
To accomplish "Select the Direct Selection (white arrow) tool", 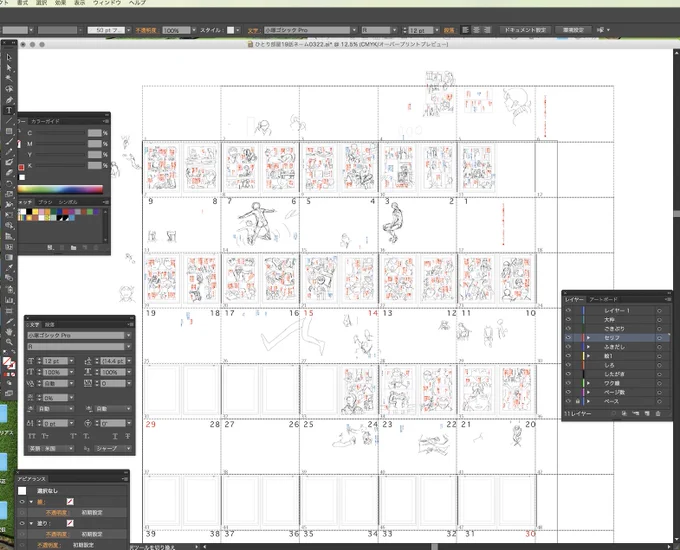I will coord(9,68).
